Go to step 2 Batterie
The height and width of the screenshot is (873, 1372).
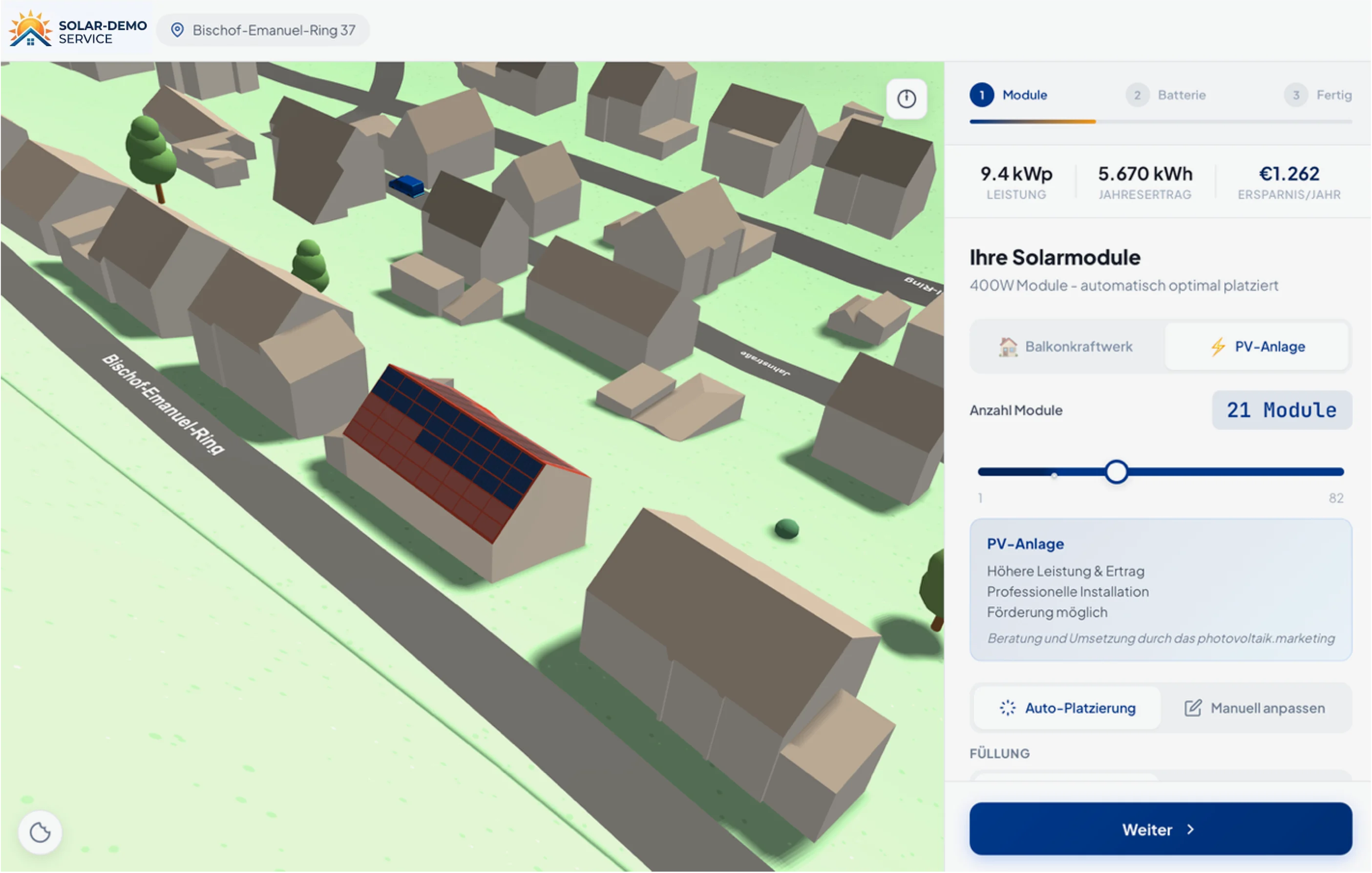click(x=1166, y=95)
